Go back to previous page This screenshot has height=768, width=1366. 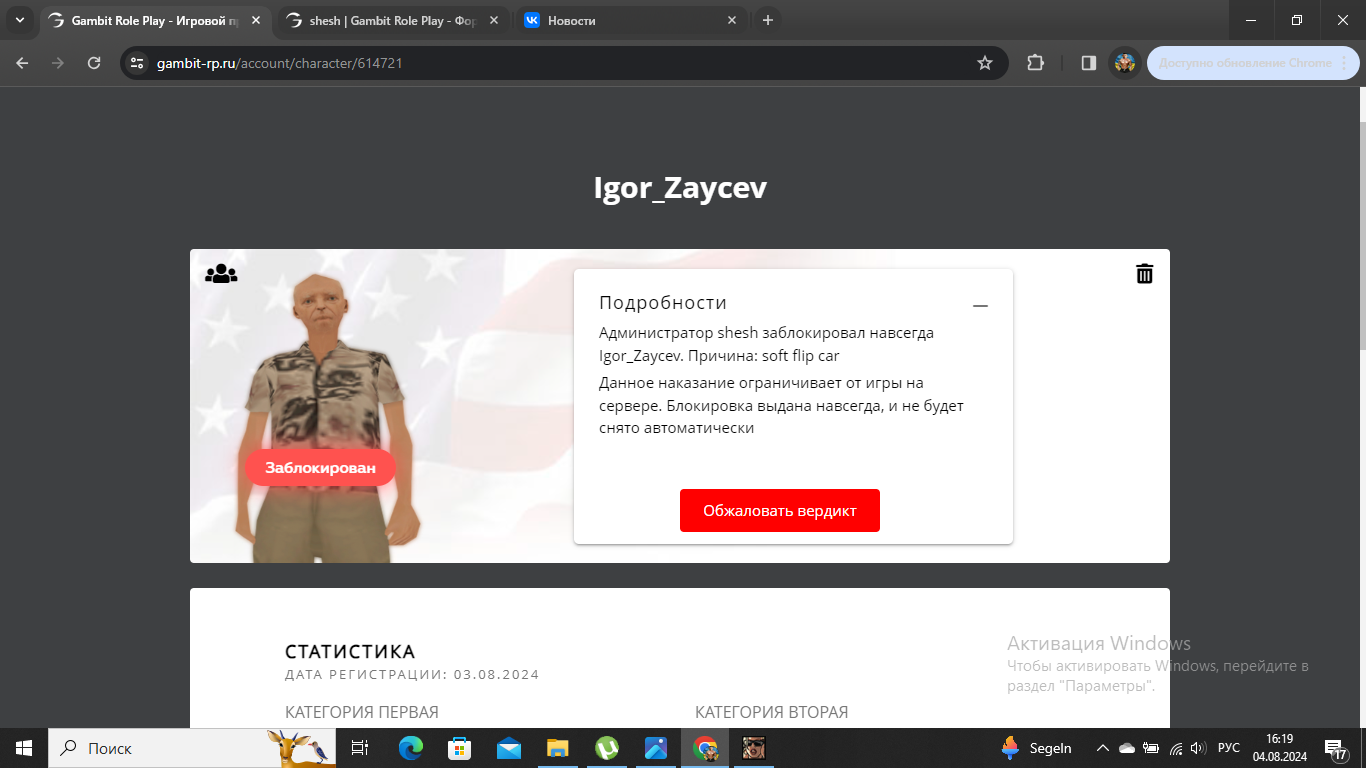pyautogui.click(x=23, y=63)
